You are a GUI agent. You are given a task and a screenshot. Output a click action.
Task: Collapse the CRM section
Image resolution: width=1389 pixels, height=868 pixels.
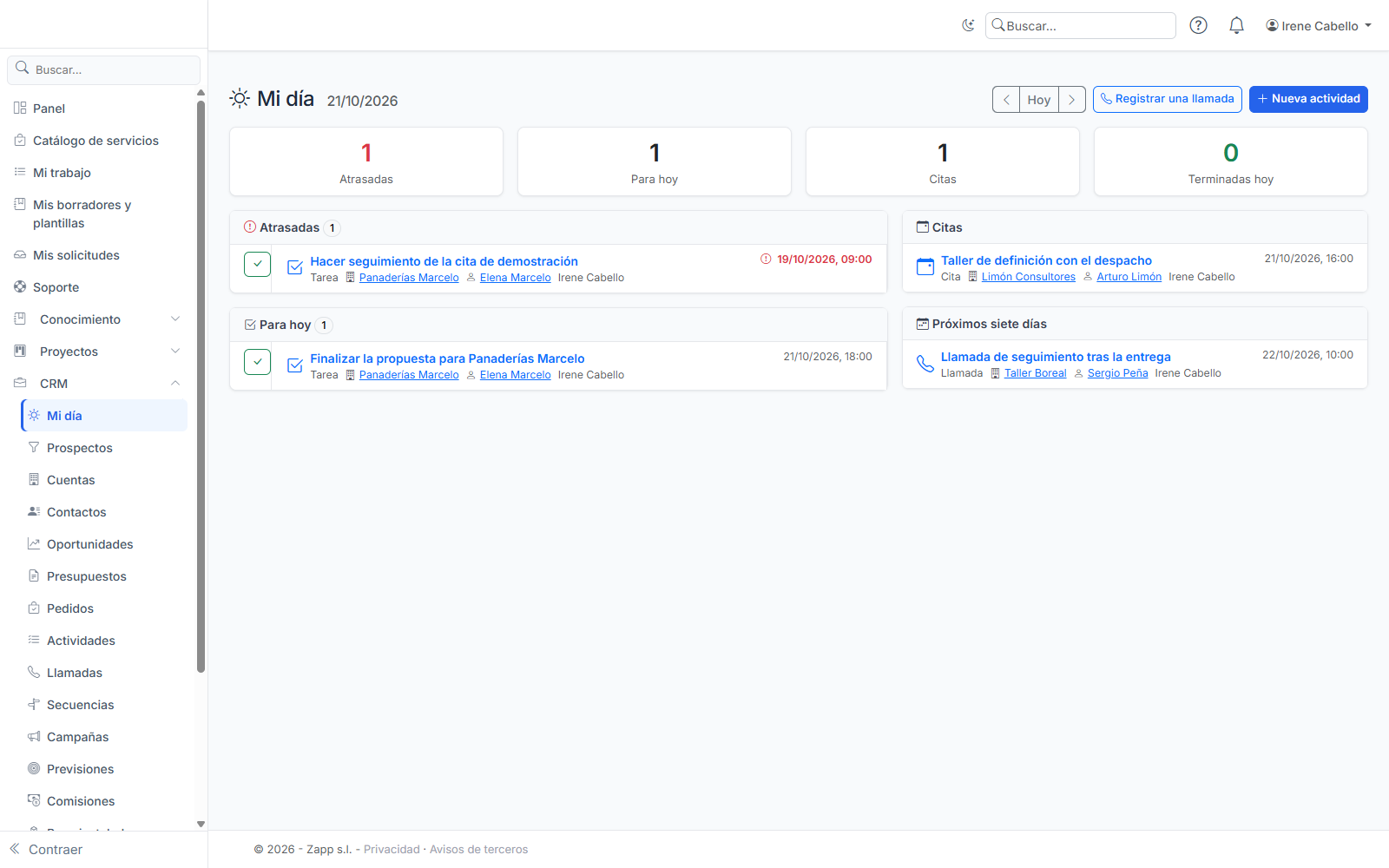click(x=97, y=384)
